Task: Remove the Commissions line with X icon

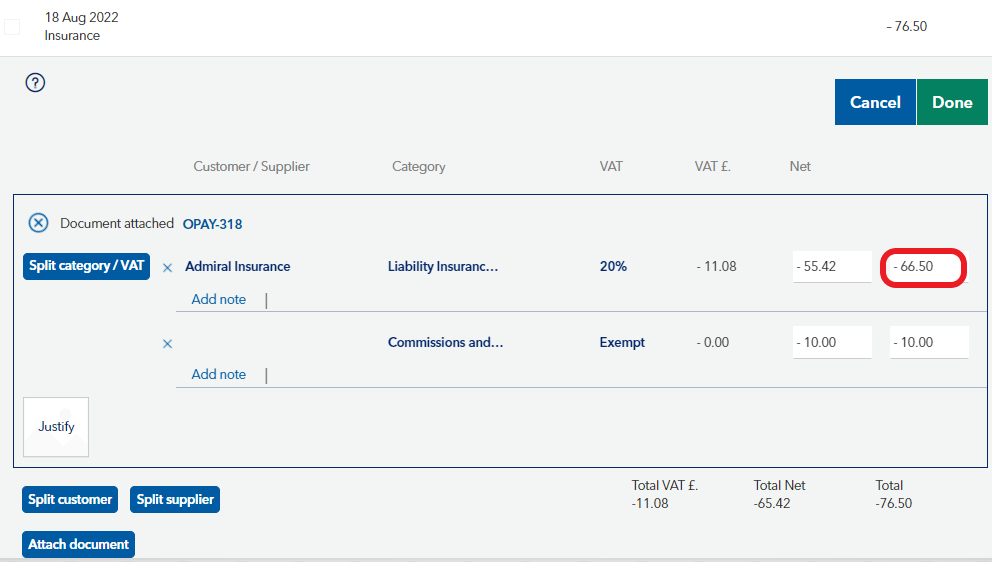Action: (x=167, y=343)
